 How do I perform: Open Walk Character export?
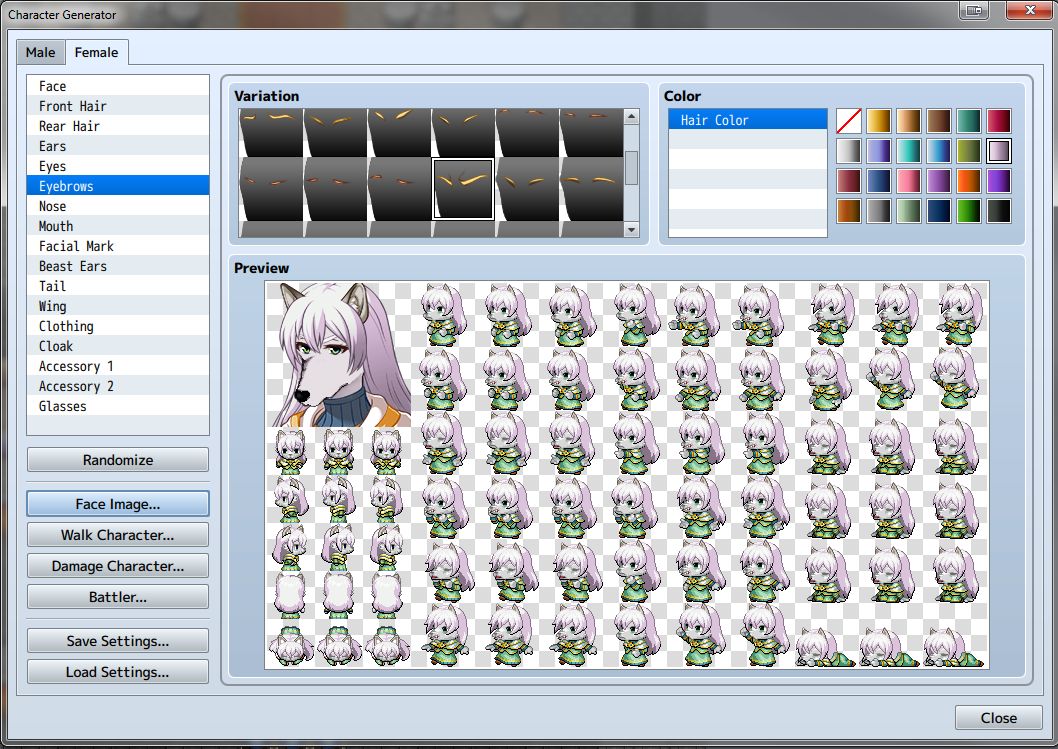click(118, 535)
